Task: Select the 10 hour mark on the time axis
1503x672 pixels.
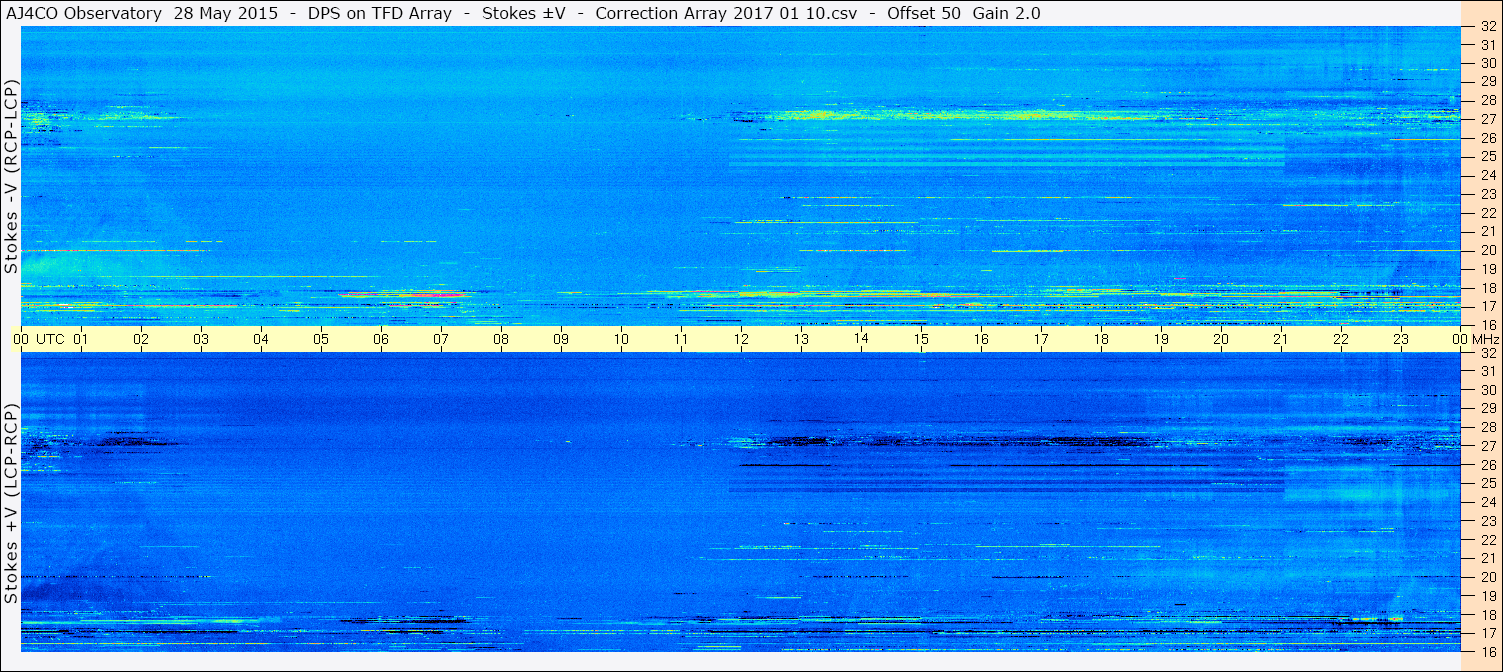Action: [621, 339]
